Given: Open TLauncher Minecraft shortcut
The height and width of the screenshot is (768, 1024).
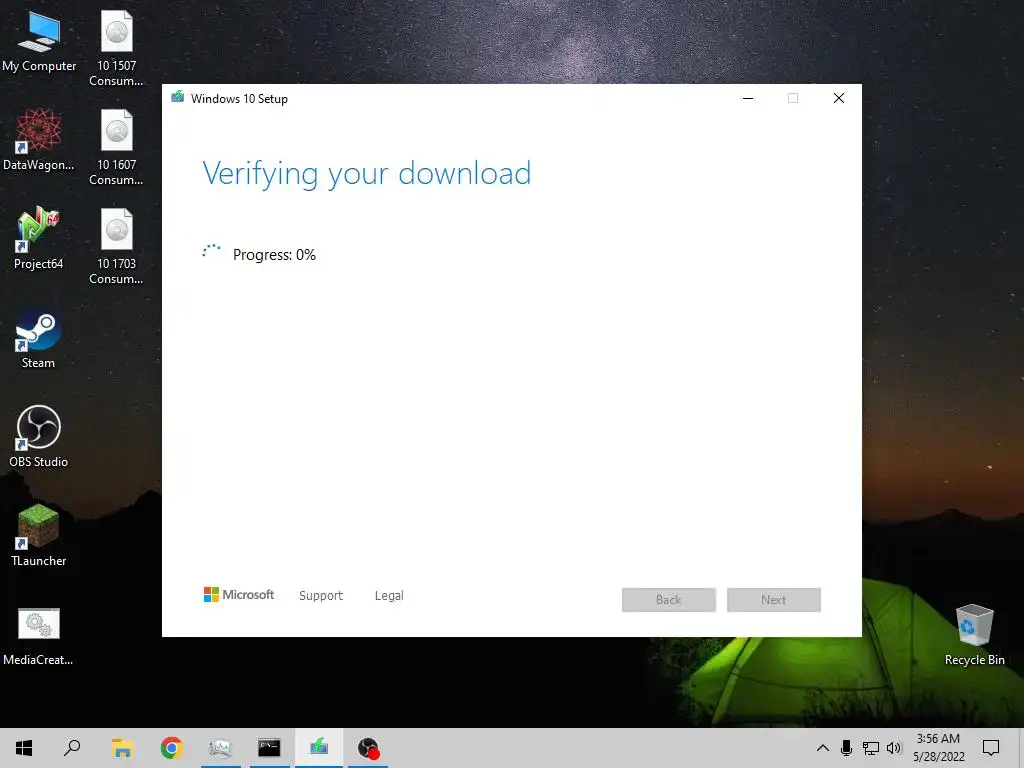Looking at the screenshot, I should [x=39, y=536].
